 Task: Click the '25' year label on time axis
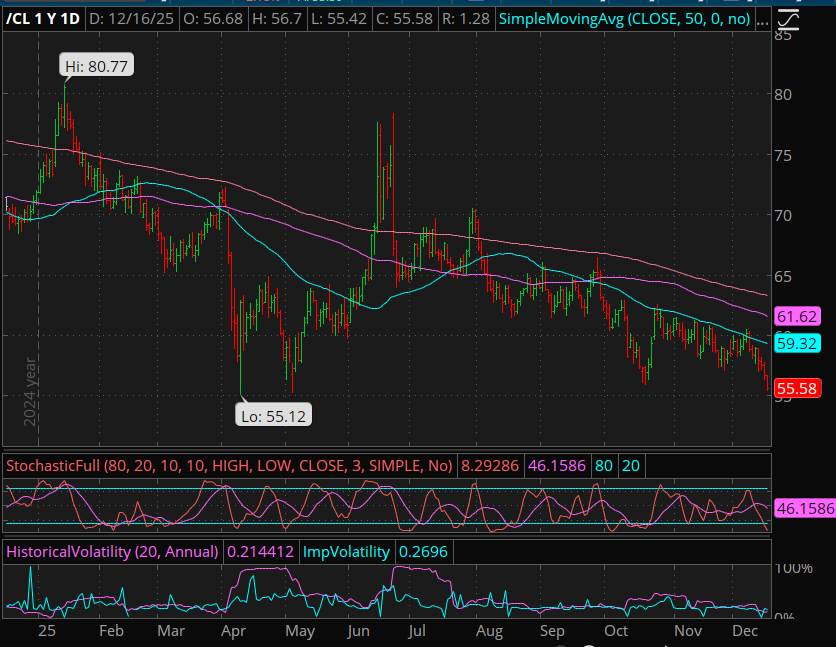(47, 631)
